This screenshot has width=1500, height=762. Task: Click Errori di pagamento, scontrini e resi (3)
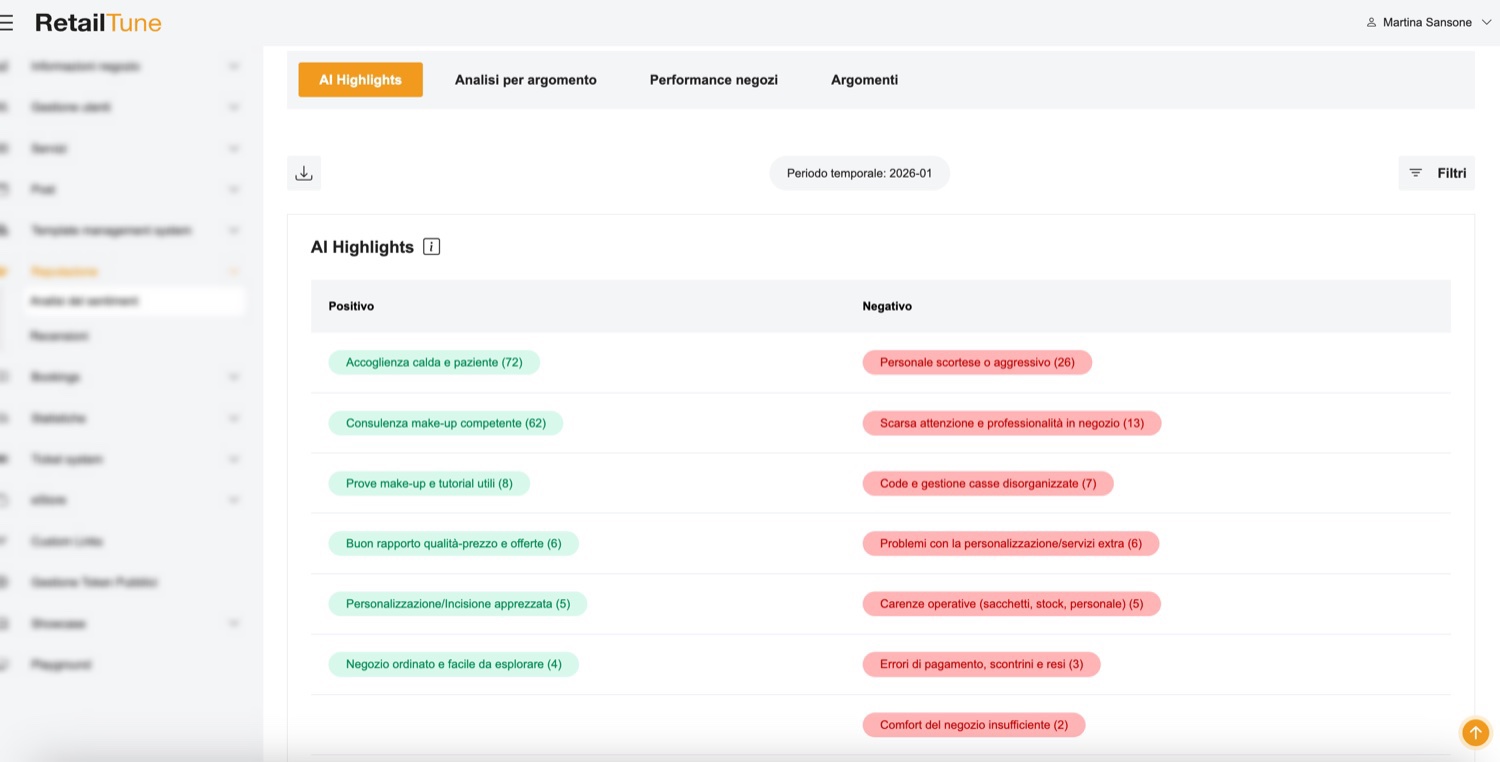981,664
